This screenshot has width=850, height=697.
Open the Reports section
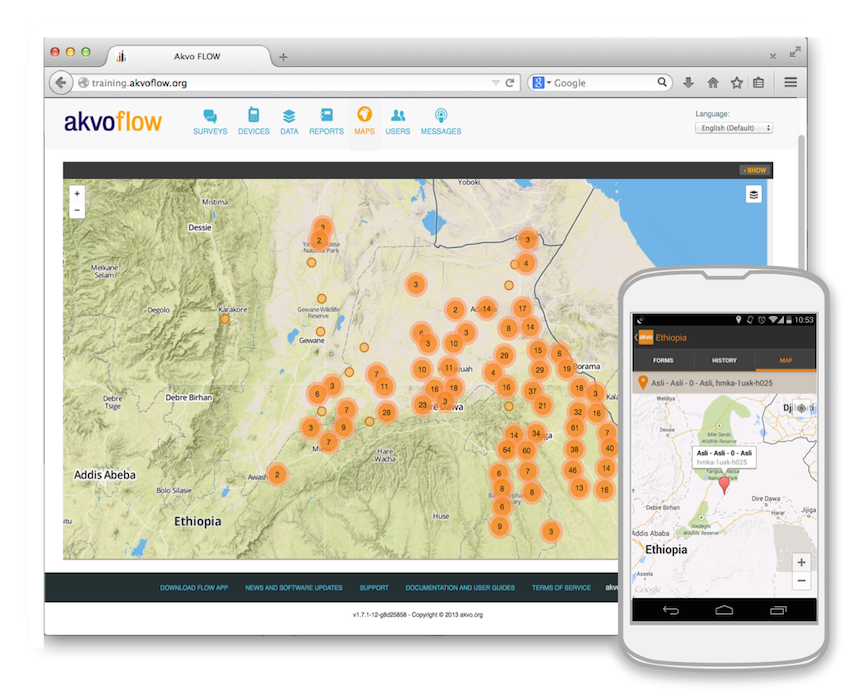(326, 122)
